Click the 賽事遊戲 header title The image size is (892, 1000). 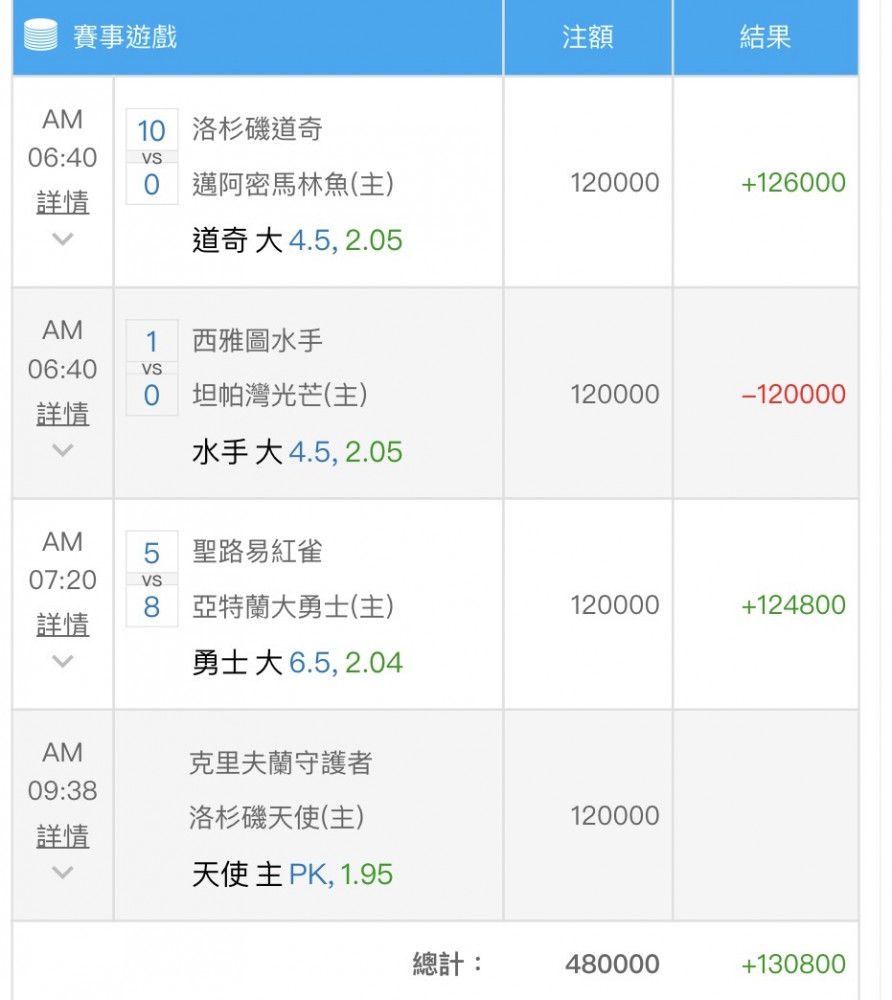click(x=124, y=36)
